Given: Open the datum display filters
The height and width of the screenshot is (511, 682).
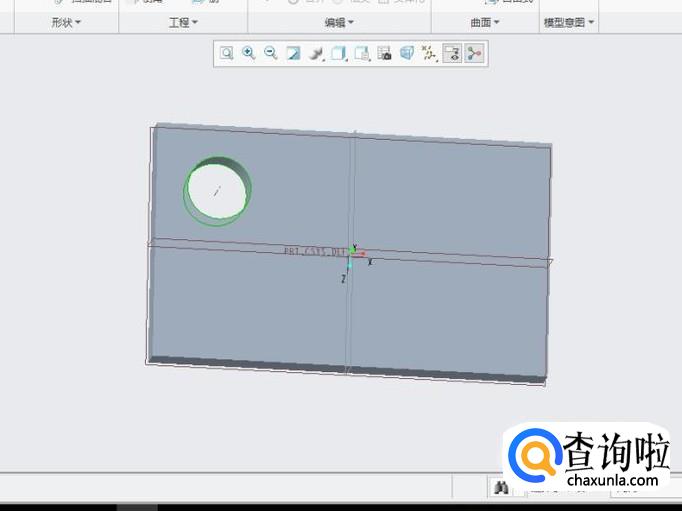Looking at the screenshot, I should pyautogui.click(x=430, y=54).
